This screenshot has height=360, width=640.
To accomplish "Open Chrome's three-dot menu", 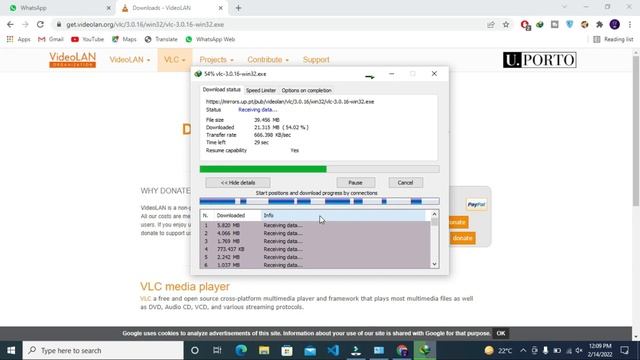I will [630, 24].
